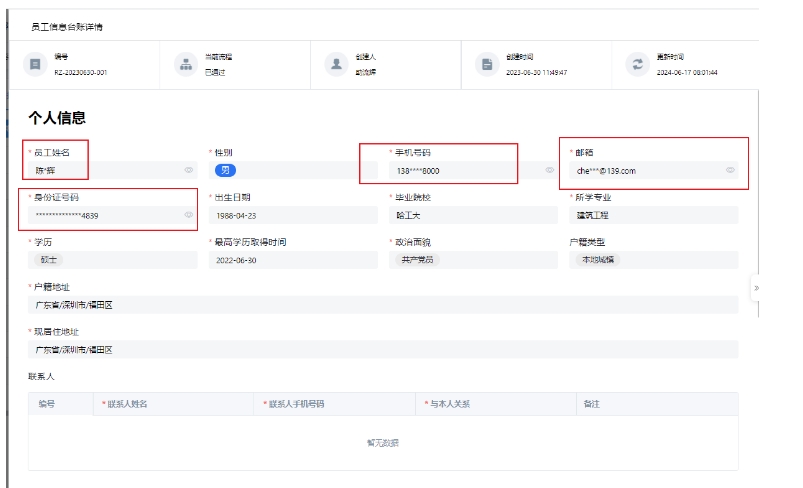Click the 现居住地址 address field
This screenshot has width=803, height=488.
(x=383, y=350)
